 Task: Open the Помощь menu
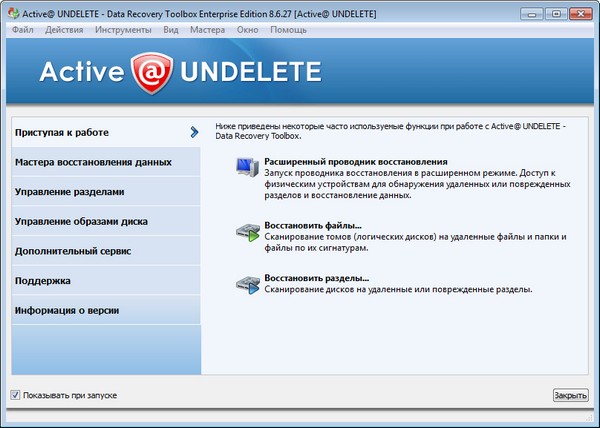coord(288,30)
